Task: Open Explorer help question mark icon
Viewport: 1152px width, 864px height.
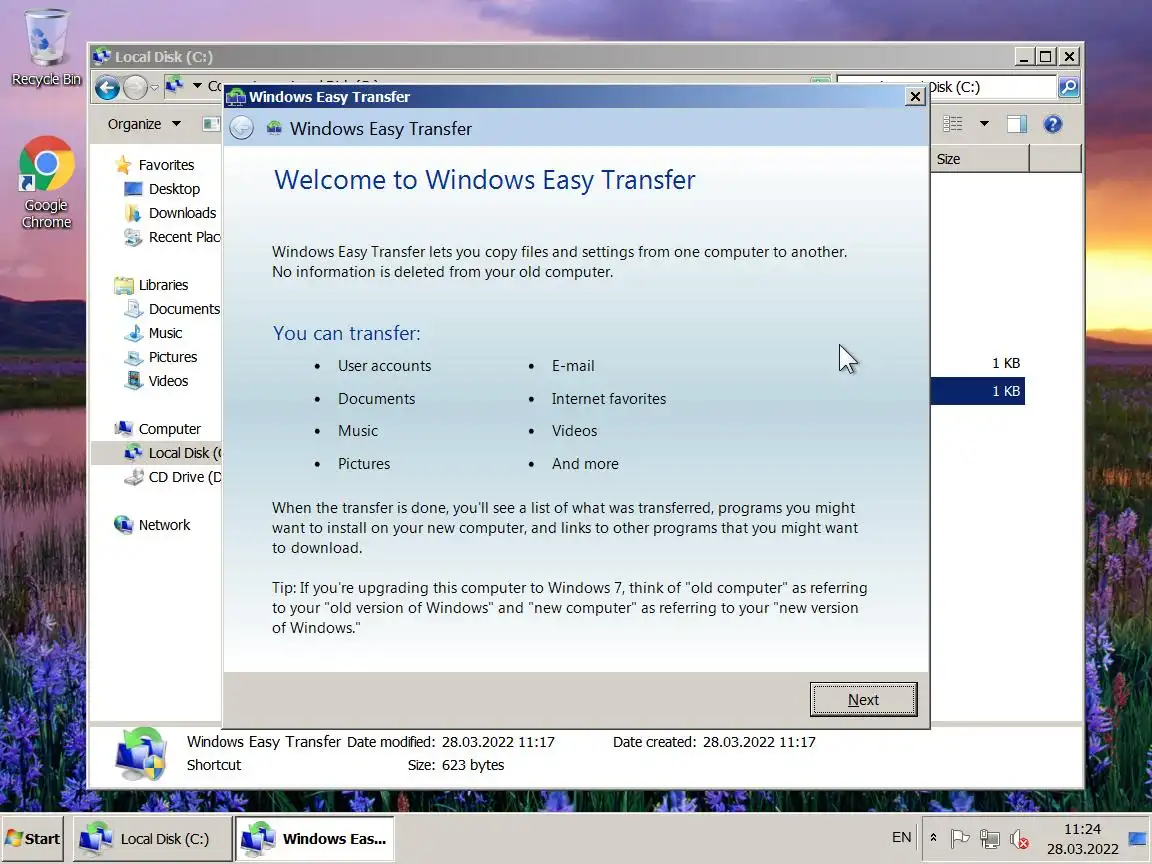Action: (1053, 124)
